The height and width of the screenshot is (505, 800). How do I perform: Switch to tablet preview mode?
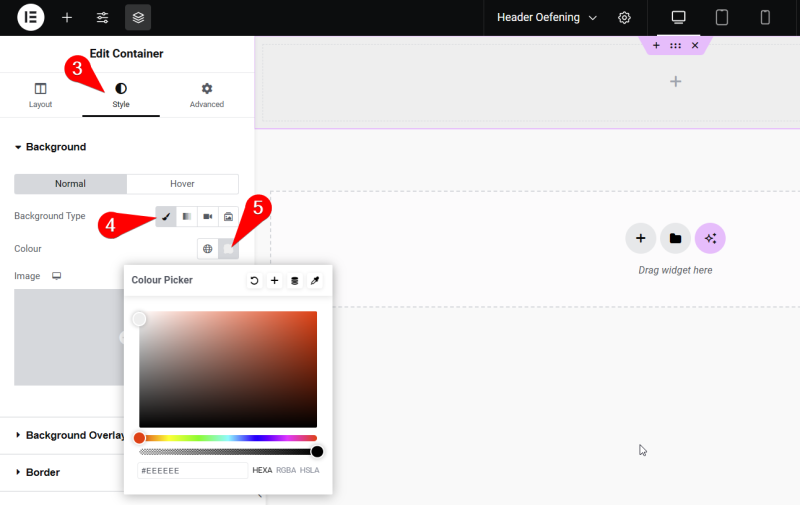pyautogui.click(x=721, y=18)
